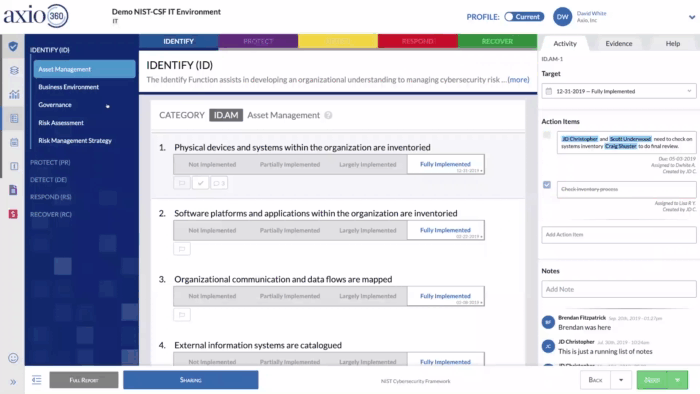Select Not Implemented for Physical devices
700x394 pixels.
(x=212, y=164)
